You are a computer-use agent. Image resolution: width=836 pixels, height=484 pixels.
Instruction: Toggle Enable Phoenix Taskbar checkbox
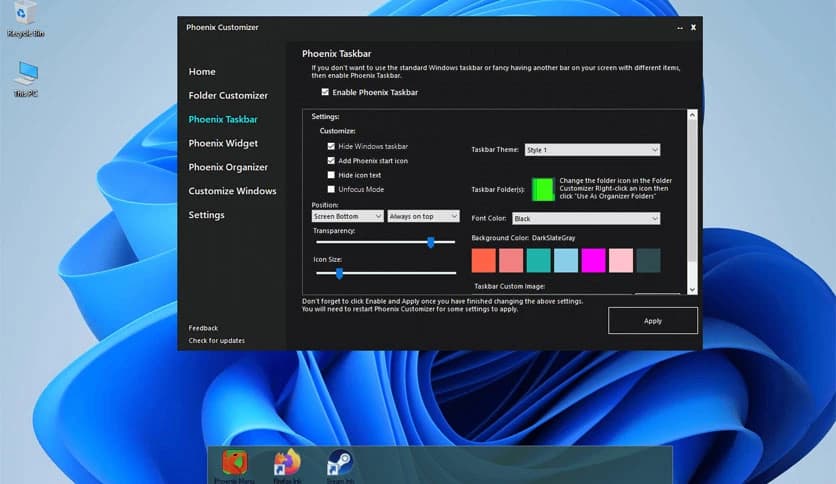[325, 92]
